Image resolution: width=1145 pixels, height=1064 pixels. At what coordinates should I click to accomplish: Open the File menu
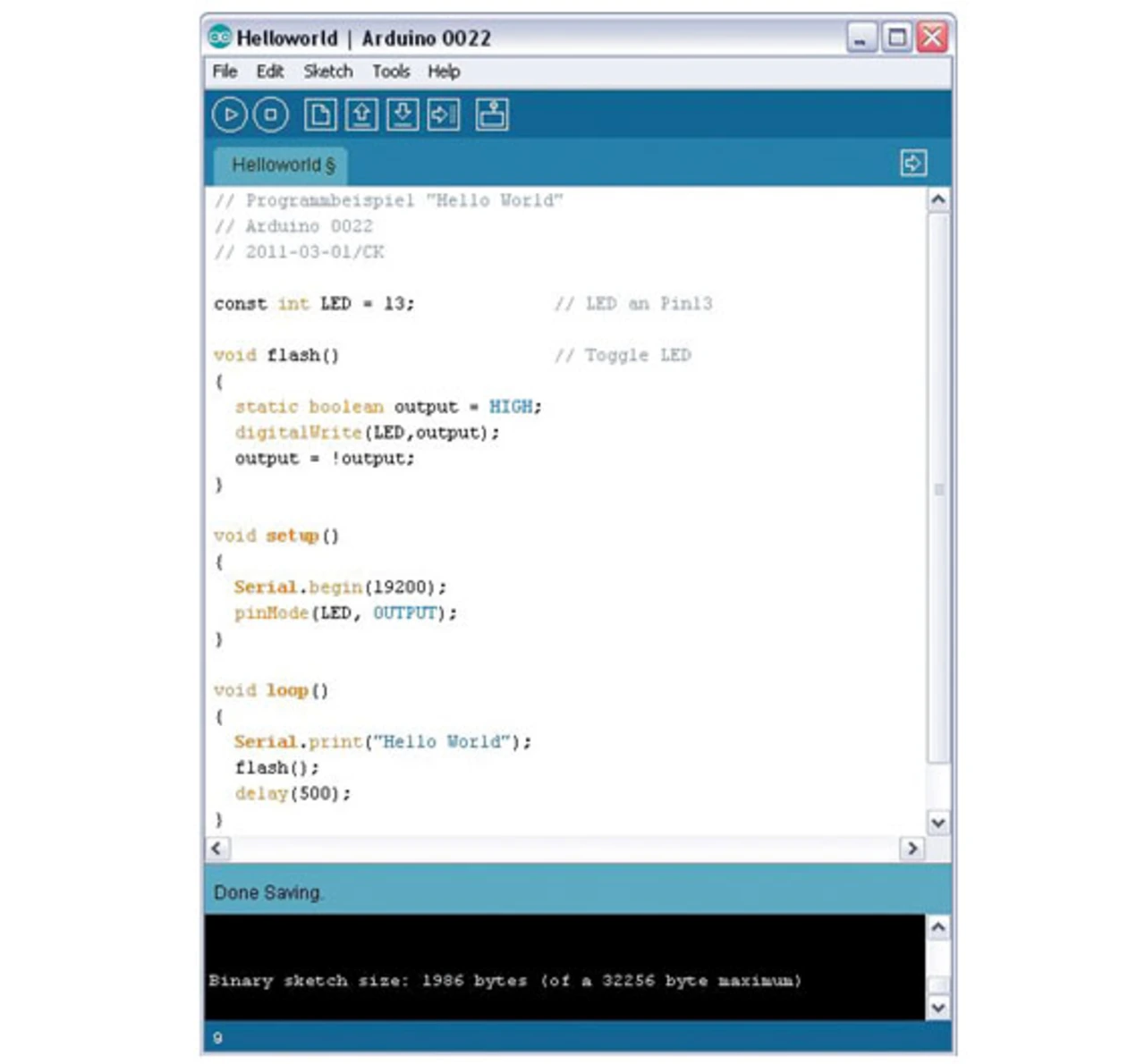coord(225,72)
